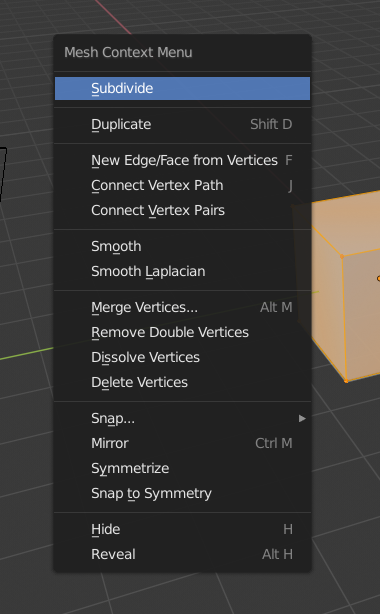Image resolution: width=380 pixels, height=614 pixels.
Task: Apply Smooth to the vertices
Action: click(x=182, y=246)
